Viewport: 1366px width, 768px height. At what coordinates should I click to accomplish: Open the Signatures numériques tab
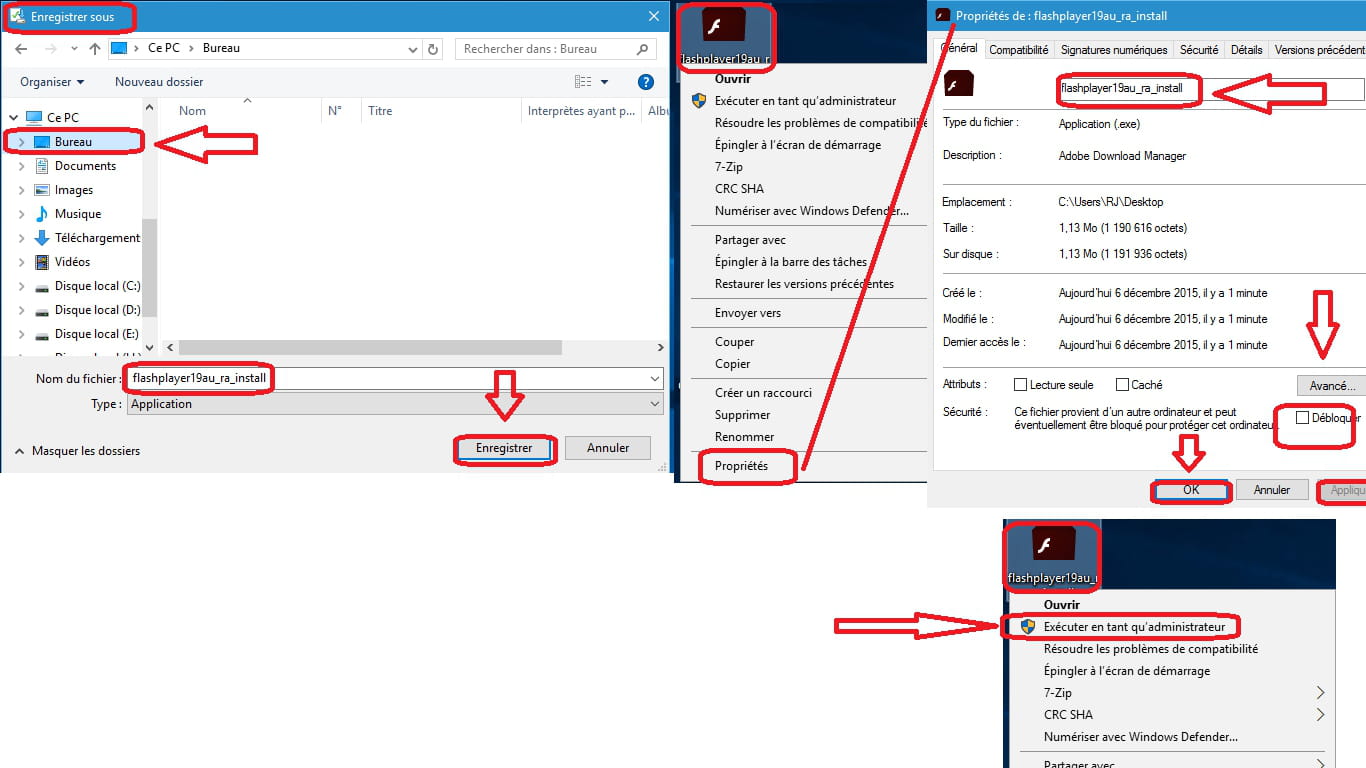pos(1114,50)
